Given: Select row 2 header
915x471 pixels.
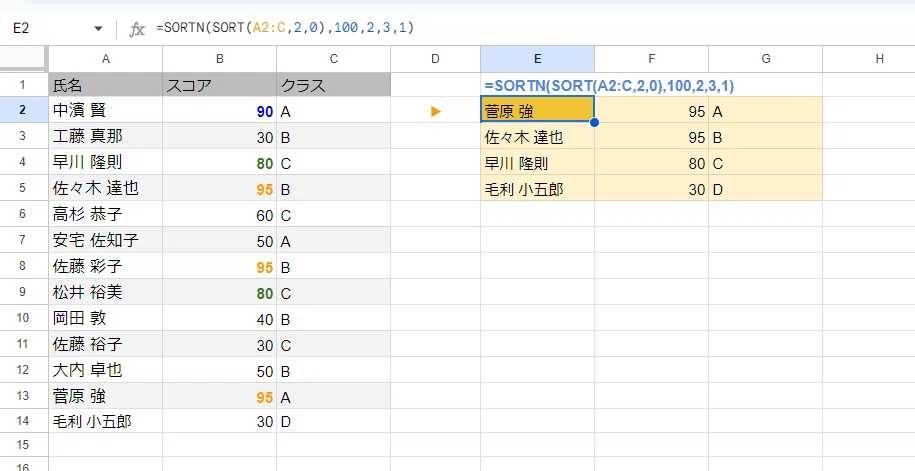Looking at the screenshot, I should (x=23, y=110).
